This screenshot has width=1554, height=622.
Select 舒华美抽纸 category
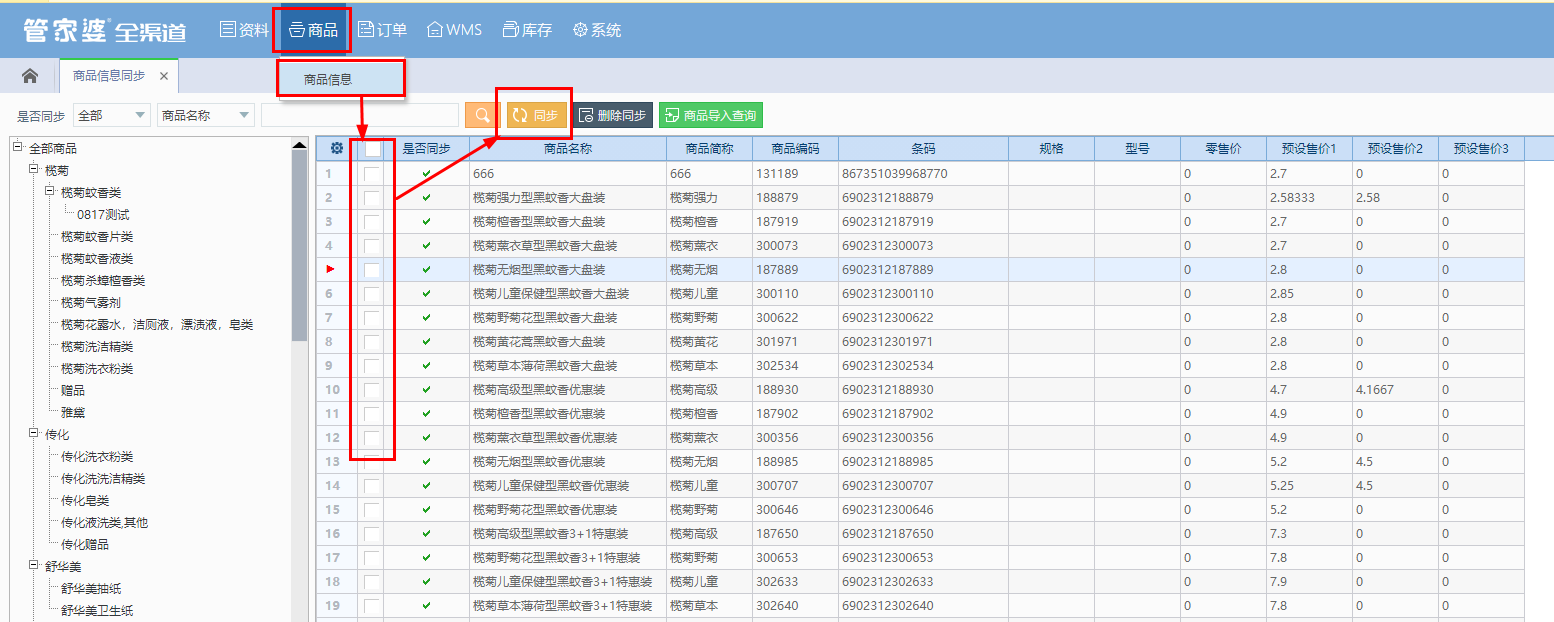91,589
